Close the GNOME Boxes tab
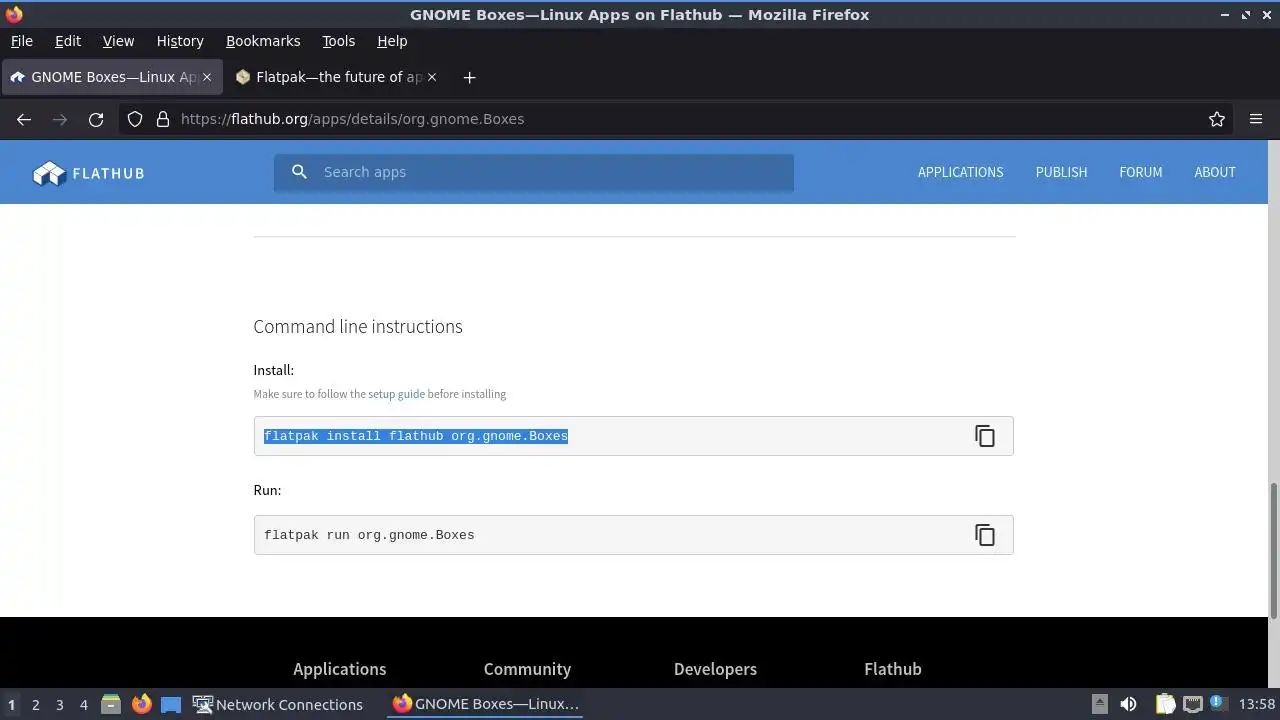 coord(207,77)
